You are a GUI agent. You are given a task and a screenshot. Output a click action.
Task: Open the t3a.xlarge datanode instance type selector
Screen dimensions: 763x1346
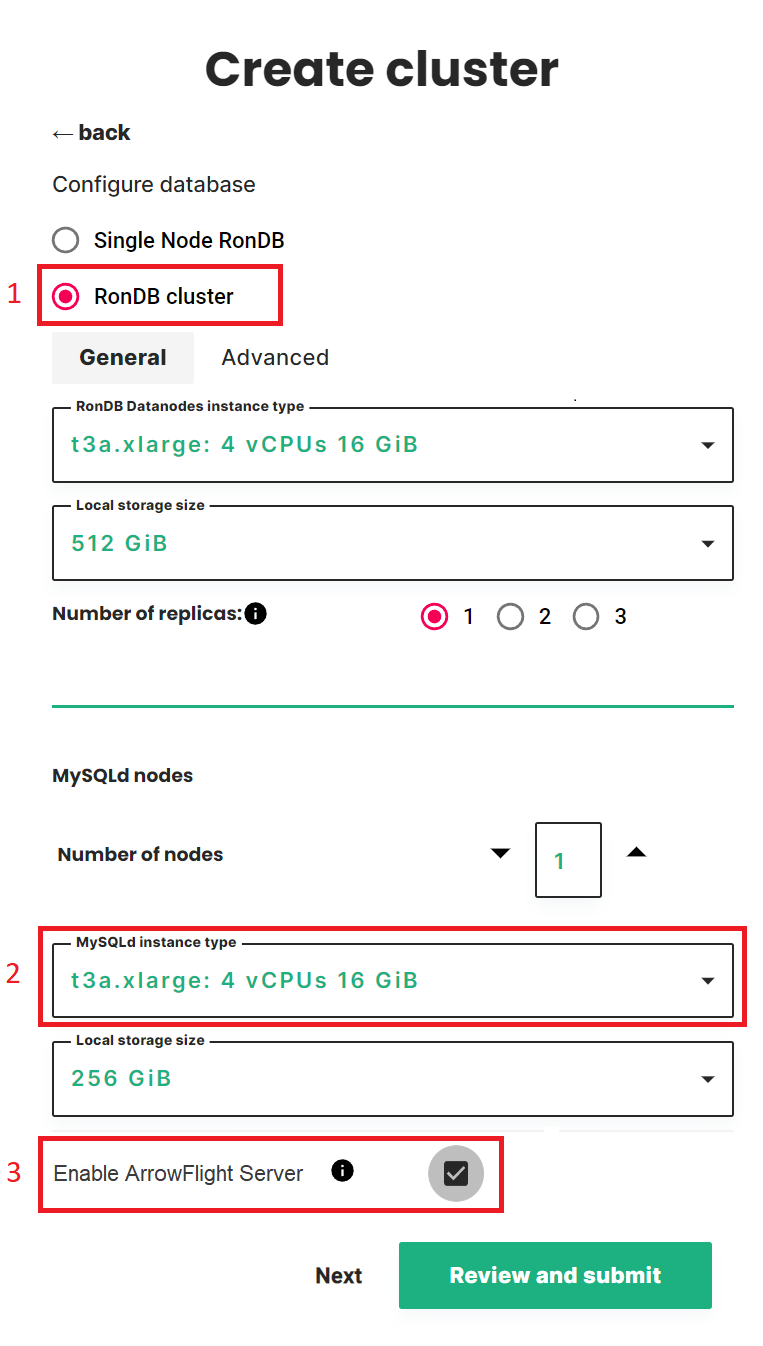click(393, 445)
